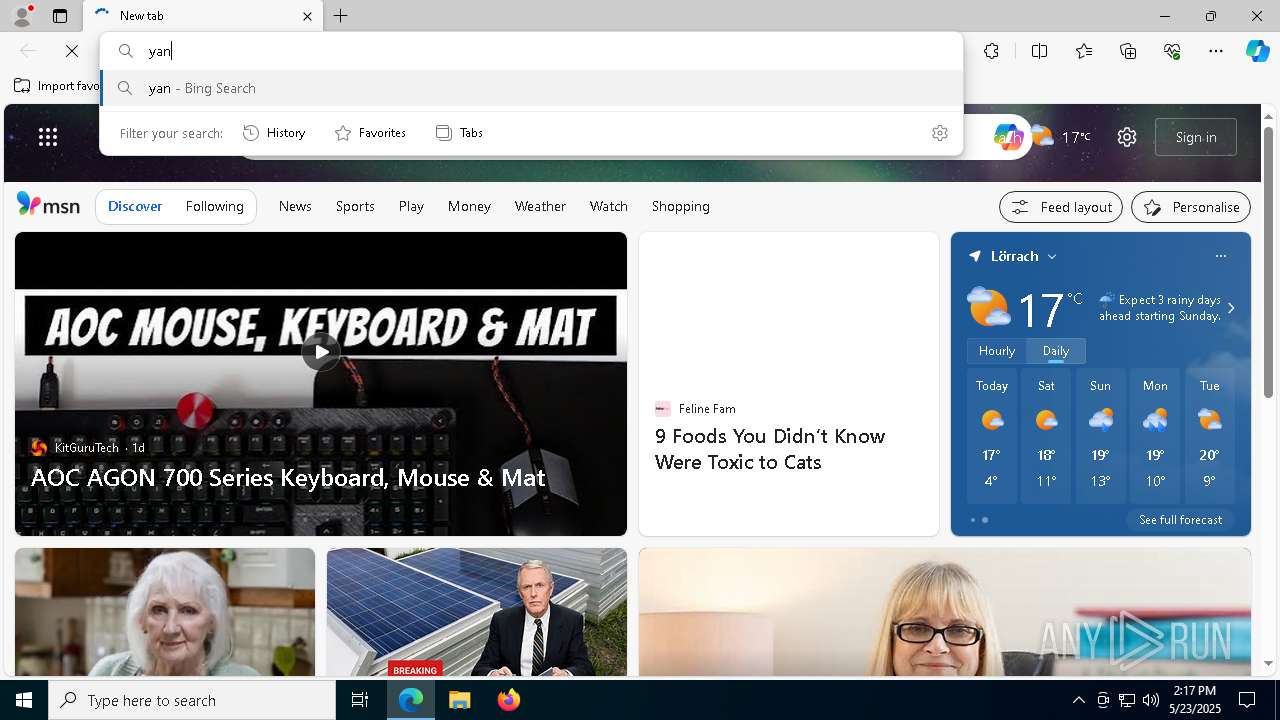Click See full forecast link

(x=1180, y=520)
